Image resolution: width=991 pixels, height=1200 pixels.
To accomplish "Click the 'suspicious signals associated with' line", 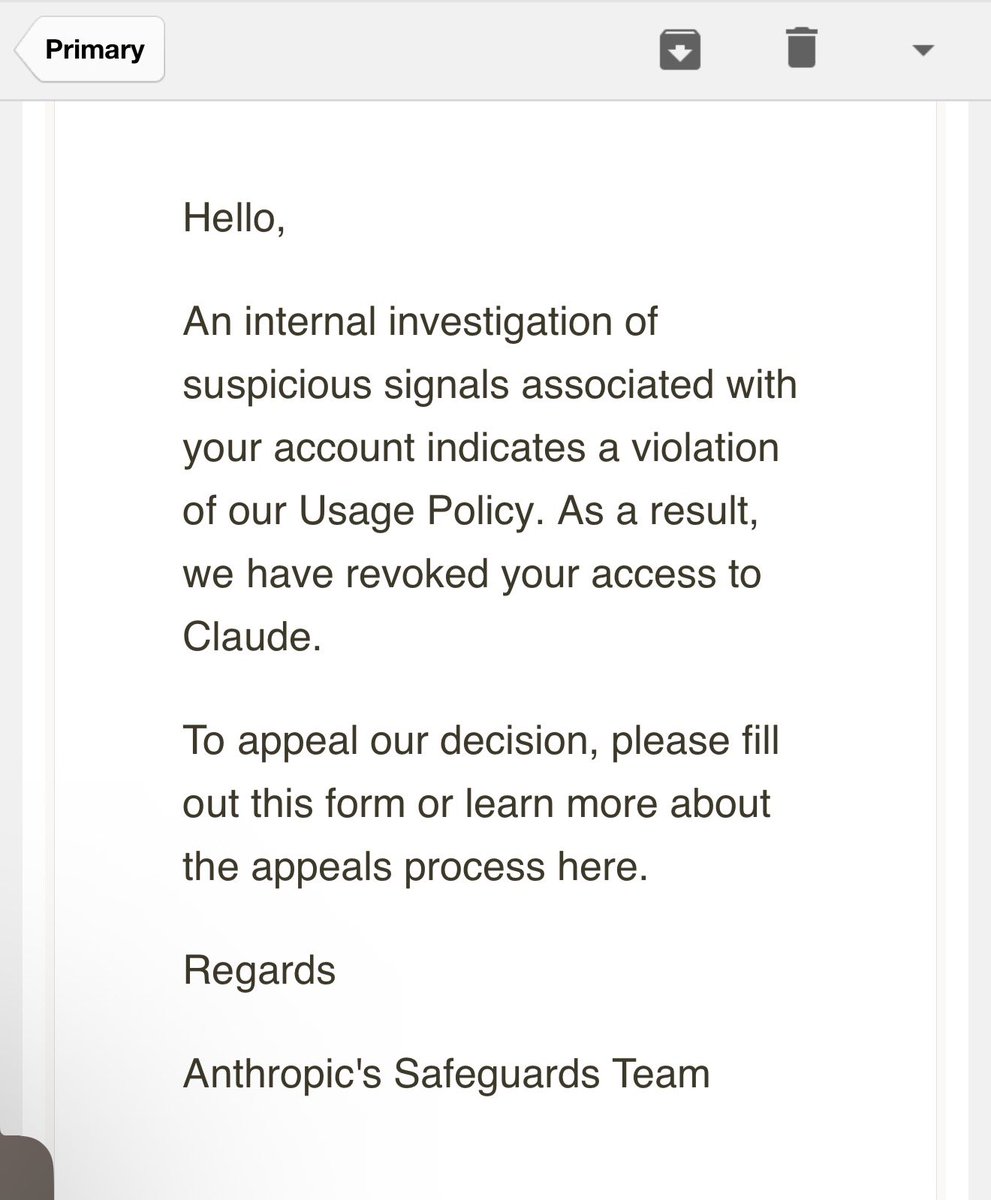I will [489, 385].
